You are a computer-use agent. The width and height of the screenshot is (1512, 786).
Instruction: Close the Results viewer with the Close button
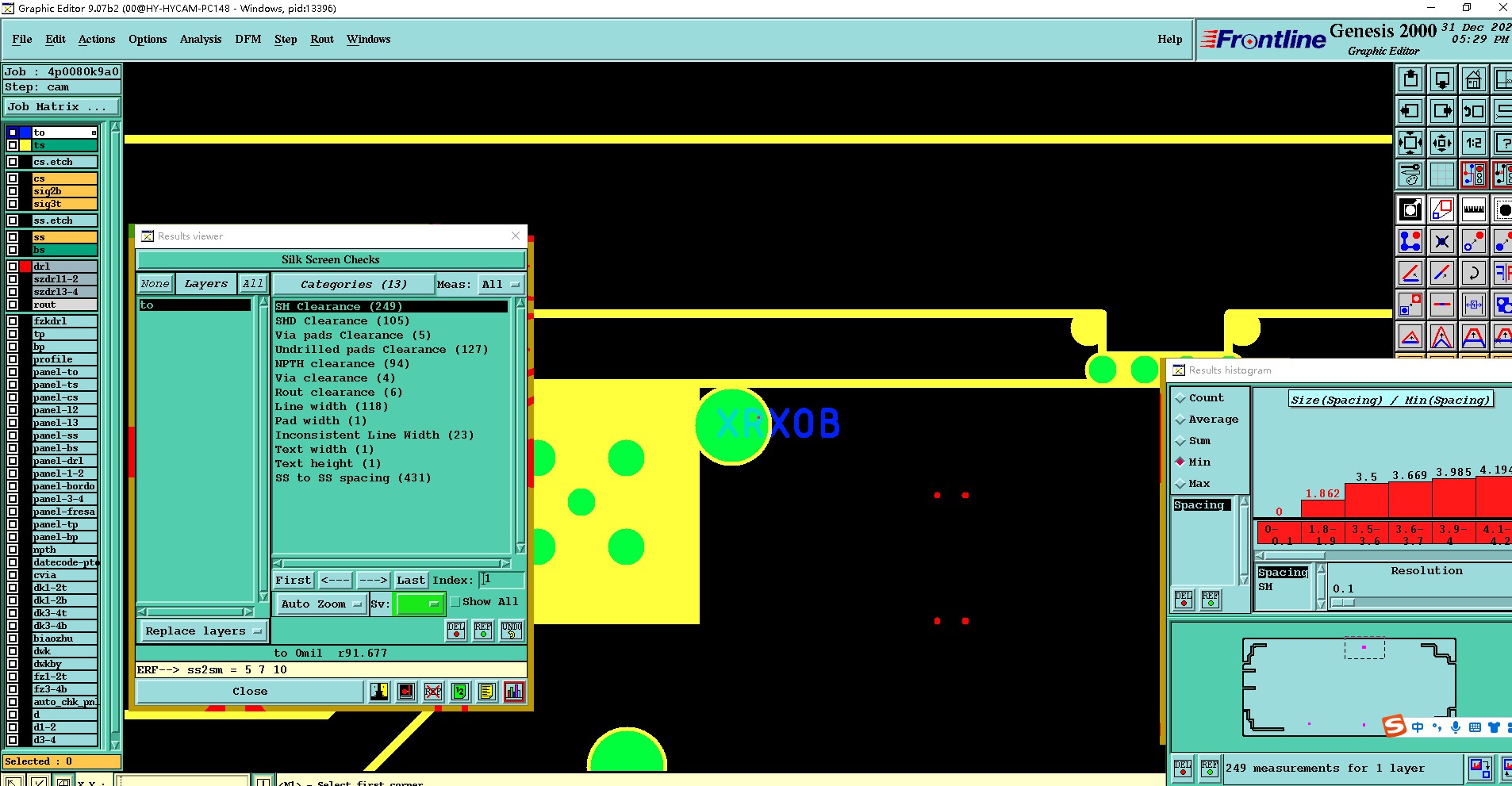click(x=250, y=692)
